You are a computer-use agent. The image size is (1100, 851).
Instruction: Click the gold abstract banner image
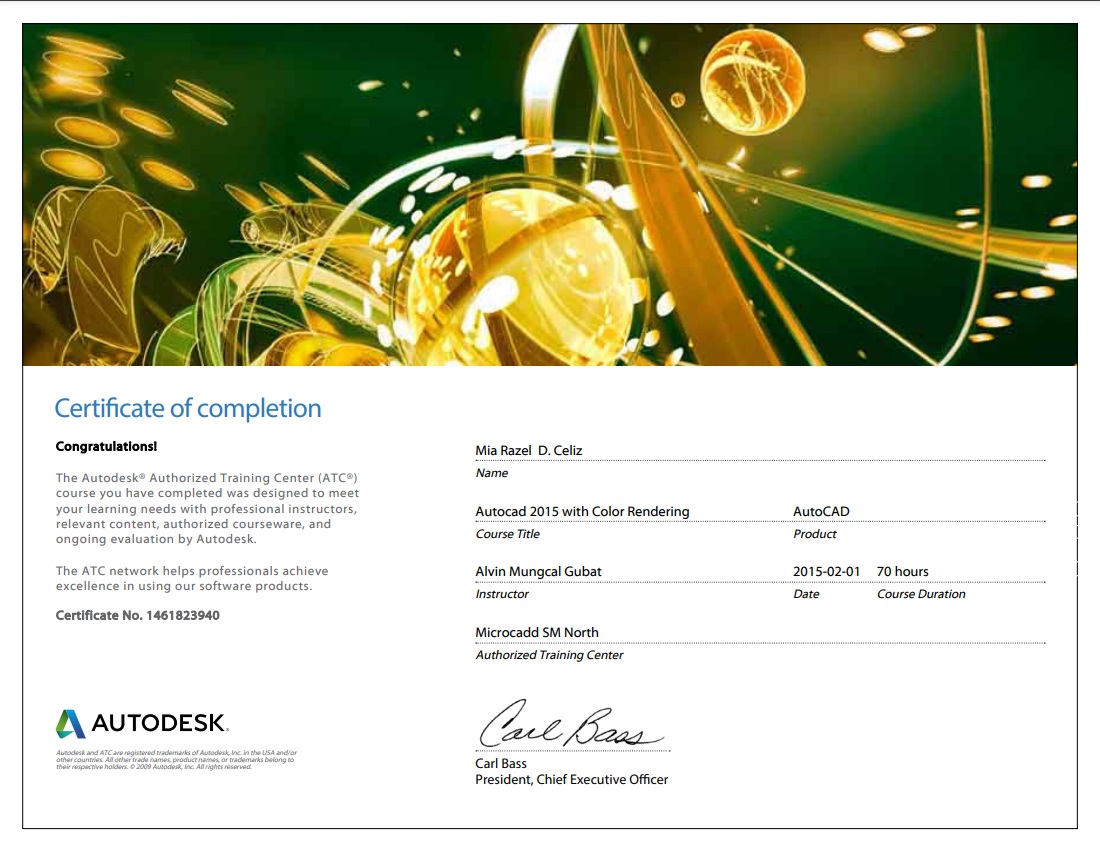coord(550,194)
